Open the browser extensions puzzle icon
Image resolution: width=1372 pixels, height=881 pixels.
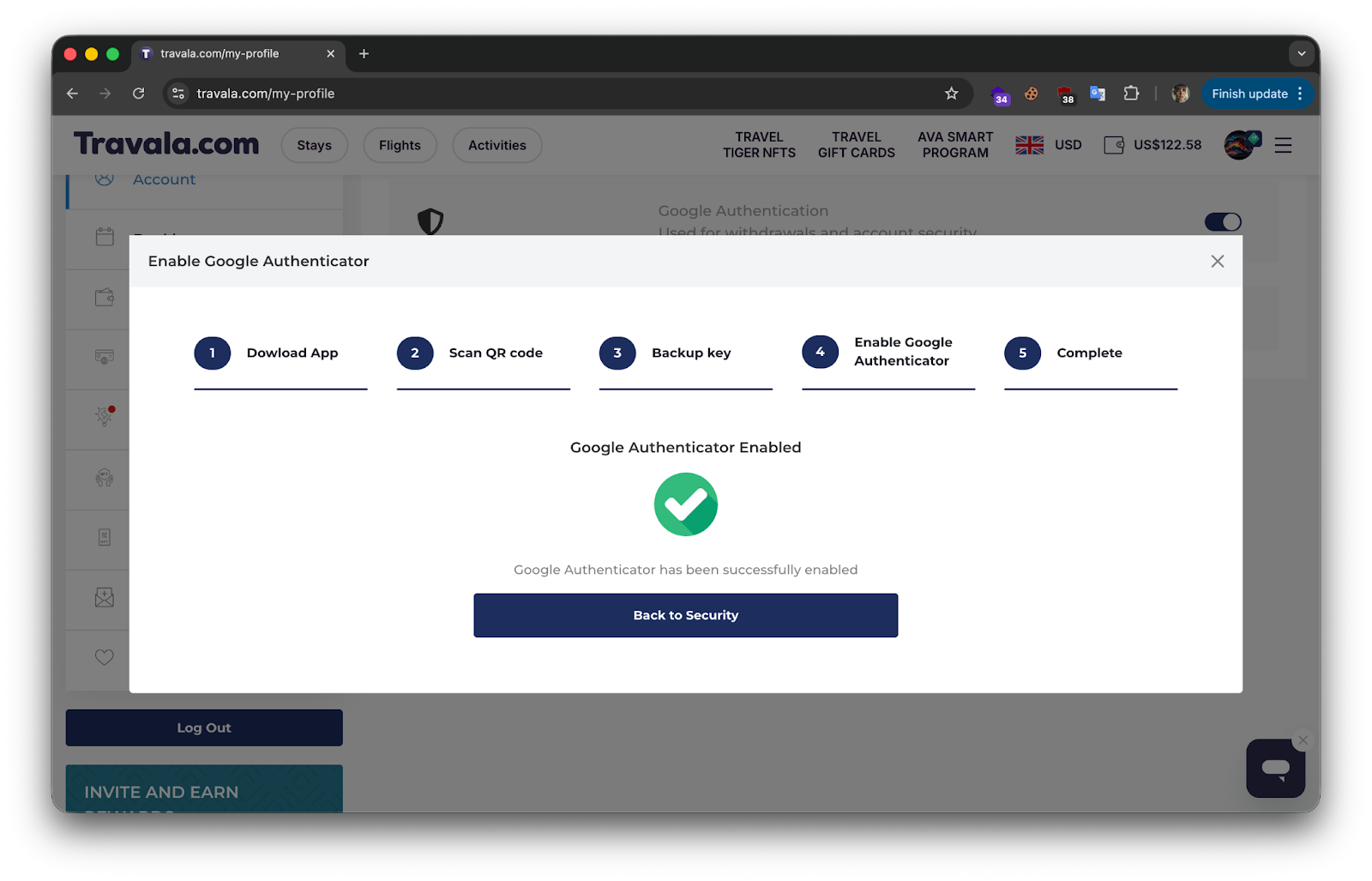(1131, 94)
